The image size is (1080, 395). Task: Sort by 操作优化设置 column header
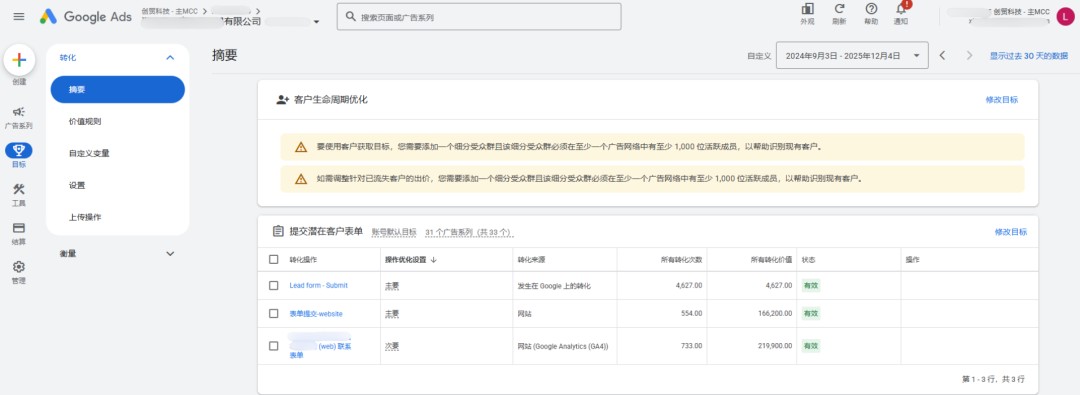406,260
